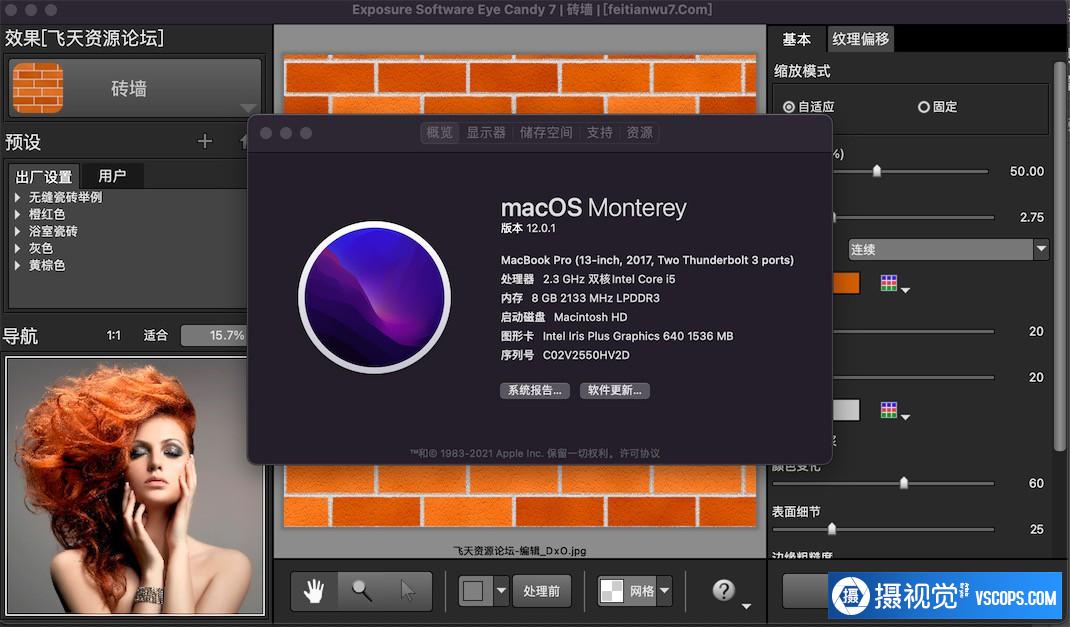
Task: Open the 概览 tab in About window
Action: [439, 132]
